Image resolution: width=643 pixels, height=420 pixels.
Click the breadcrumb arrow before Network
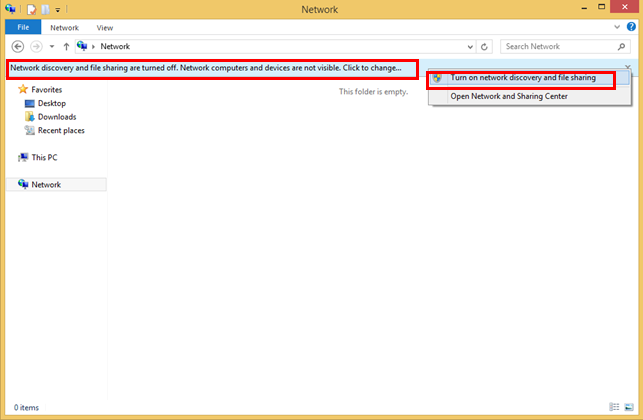(93, 47)
